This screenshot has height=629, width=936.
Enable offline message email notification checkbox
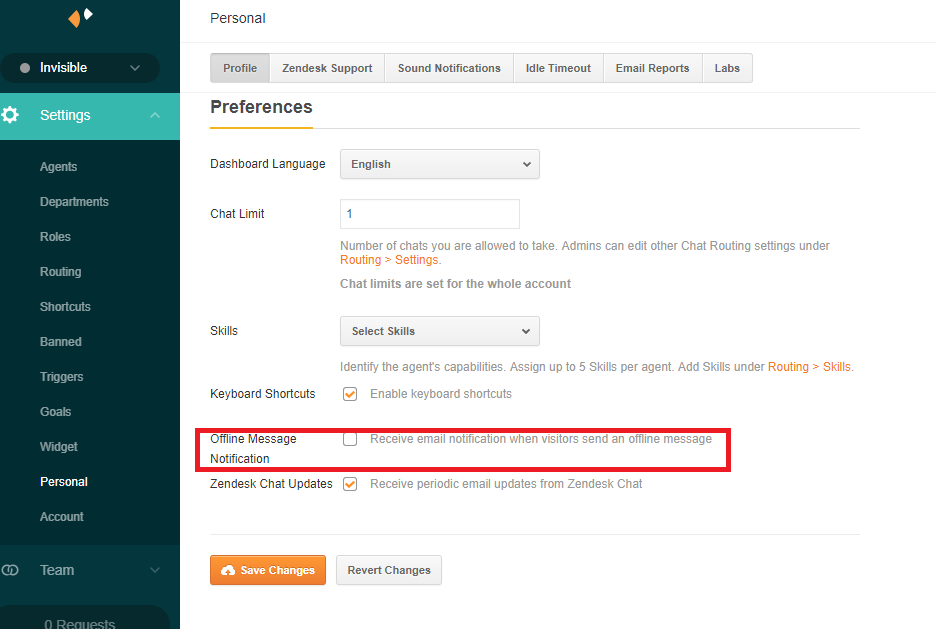[x=350, y=439]
